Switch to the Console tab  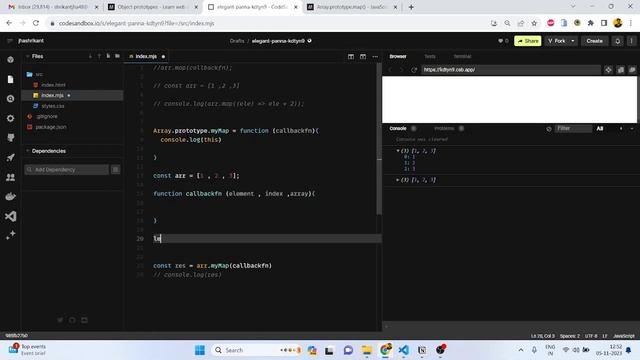398,129
